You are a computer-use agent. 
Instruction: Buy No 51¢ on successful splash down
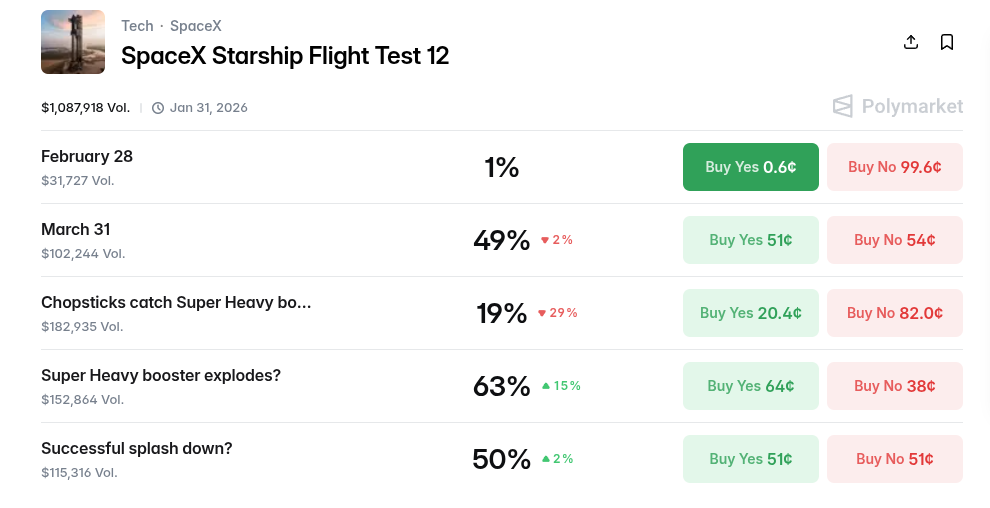point(894,459)
